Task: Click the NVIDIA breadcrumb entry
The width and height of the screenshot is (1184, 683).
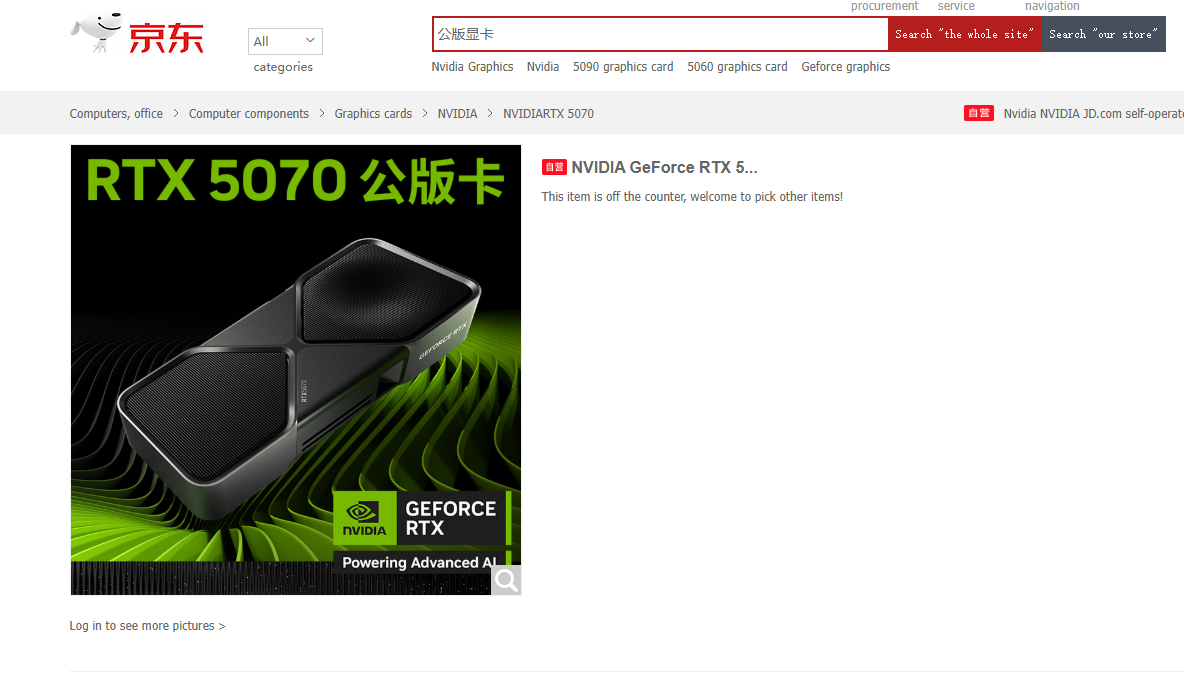Action: pyautogui.click(x=457, y=113)
